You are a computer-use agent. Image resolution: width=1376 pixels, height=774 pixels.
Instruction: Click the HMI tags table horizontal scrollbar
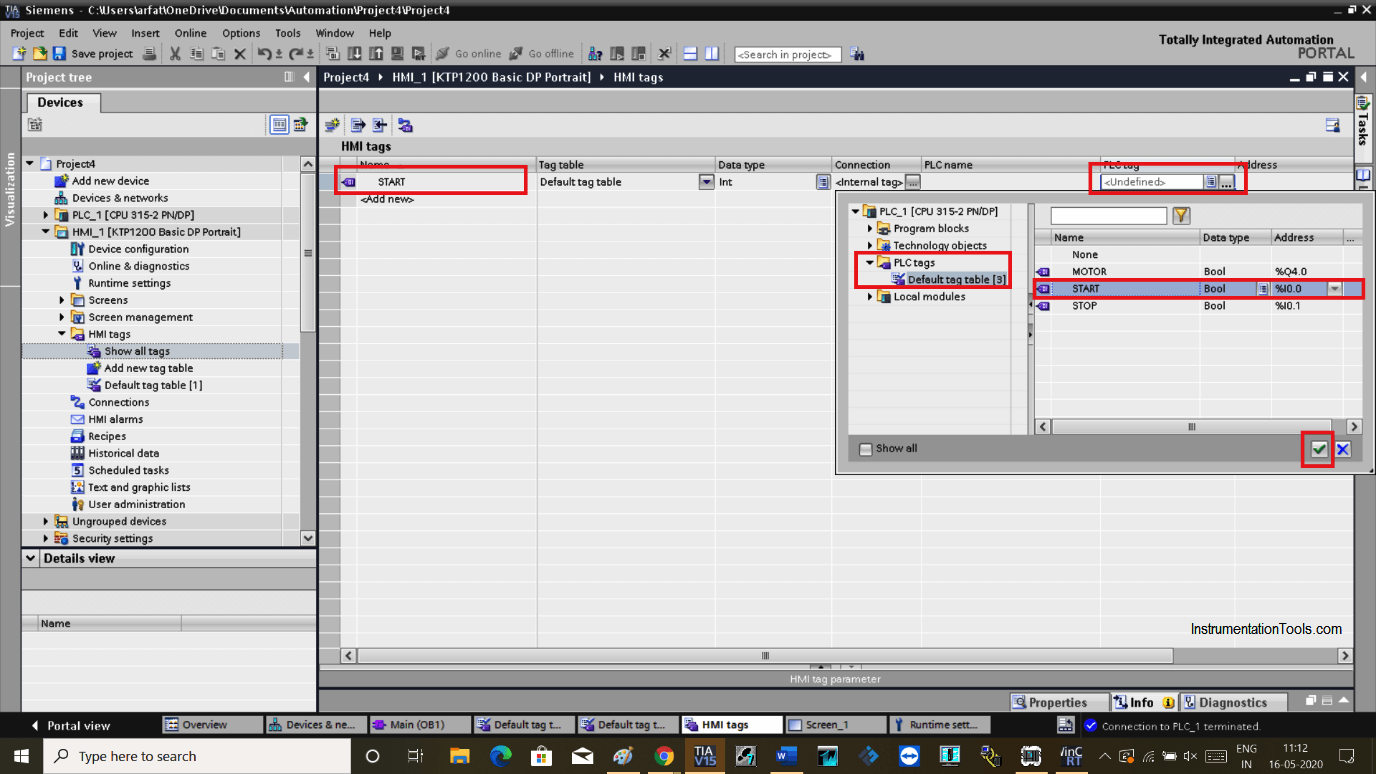pos(765,656)
